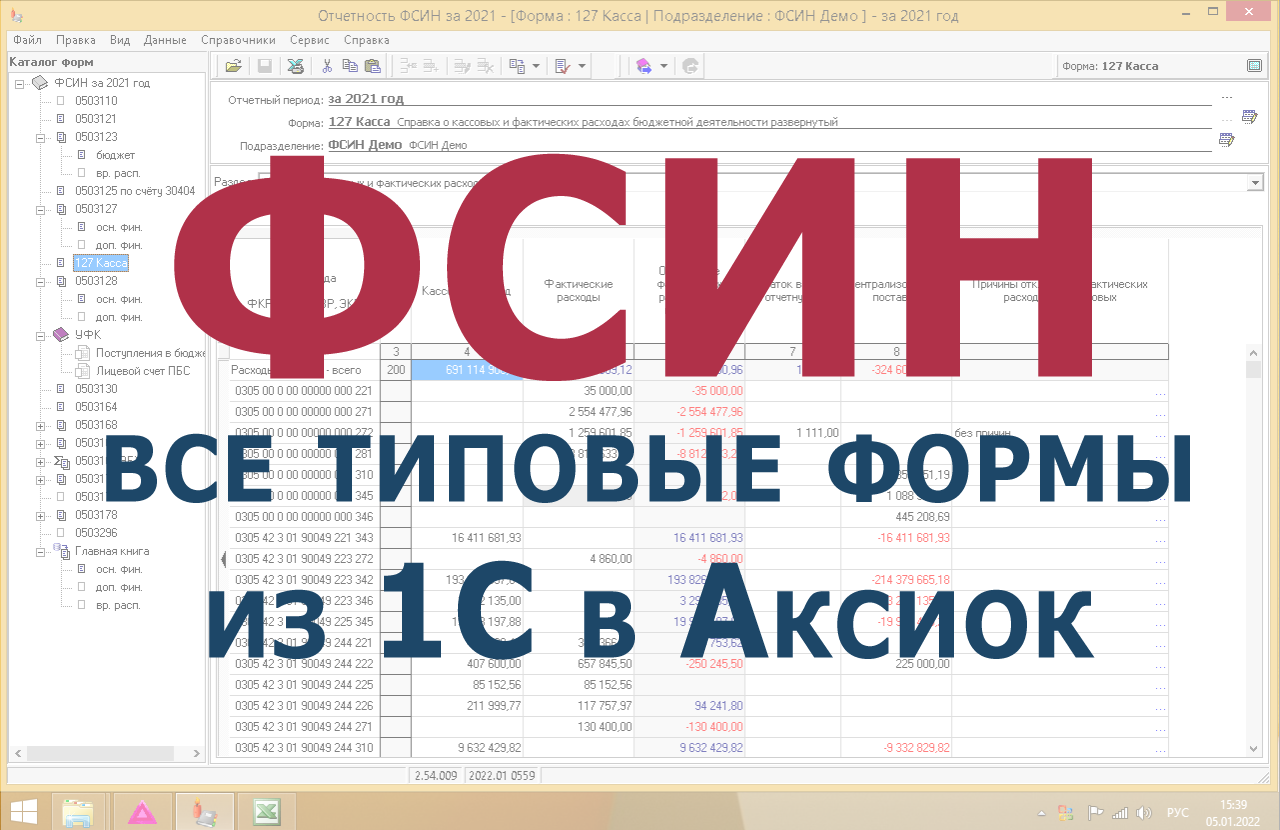This screenshot has width=1280, height=830.
Task: Click the document icon beside 0503130
Action: point(60,389)
